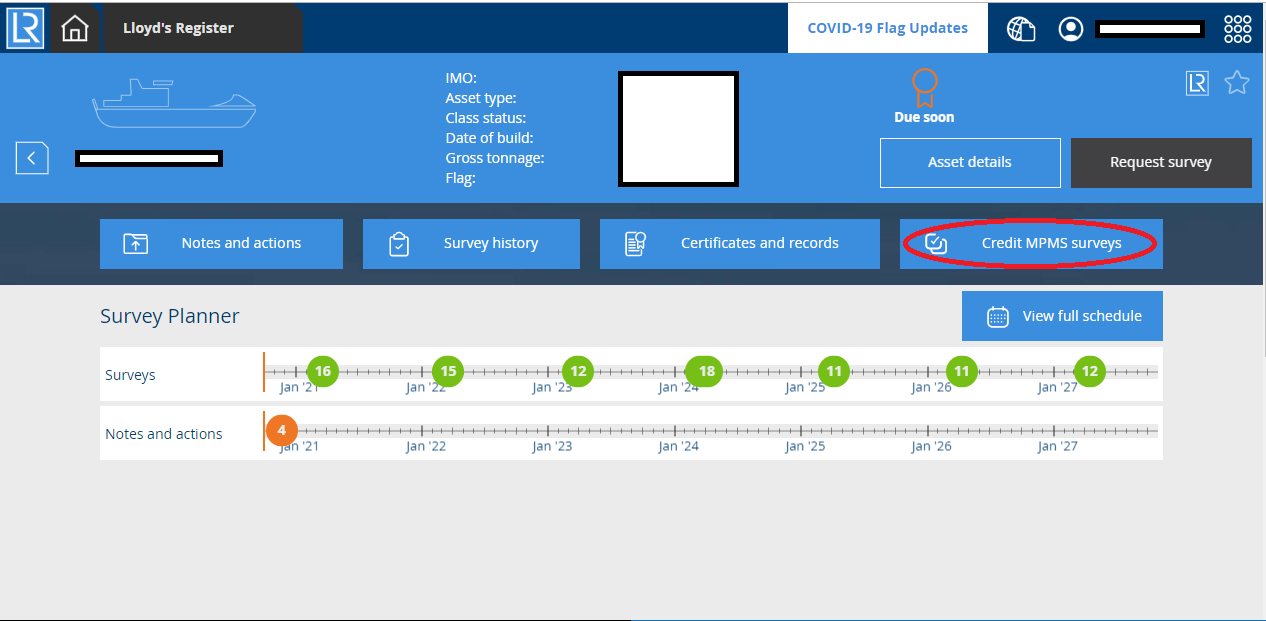Click the IMO: label
Image resolution: width=1266 pixels, height=621 pixels.
coord(461,78)
